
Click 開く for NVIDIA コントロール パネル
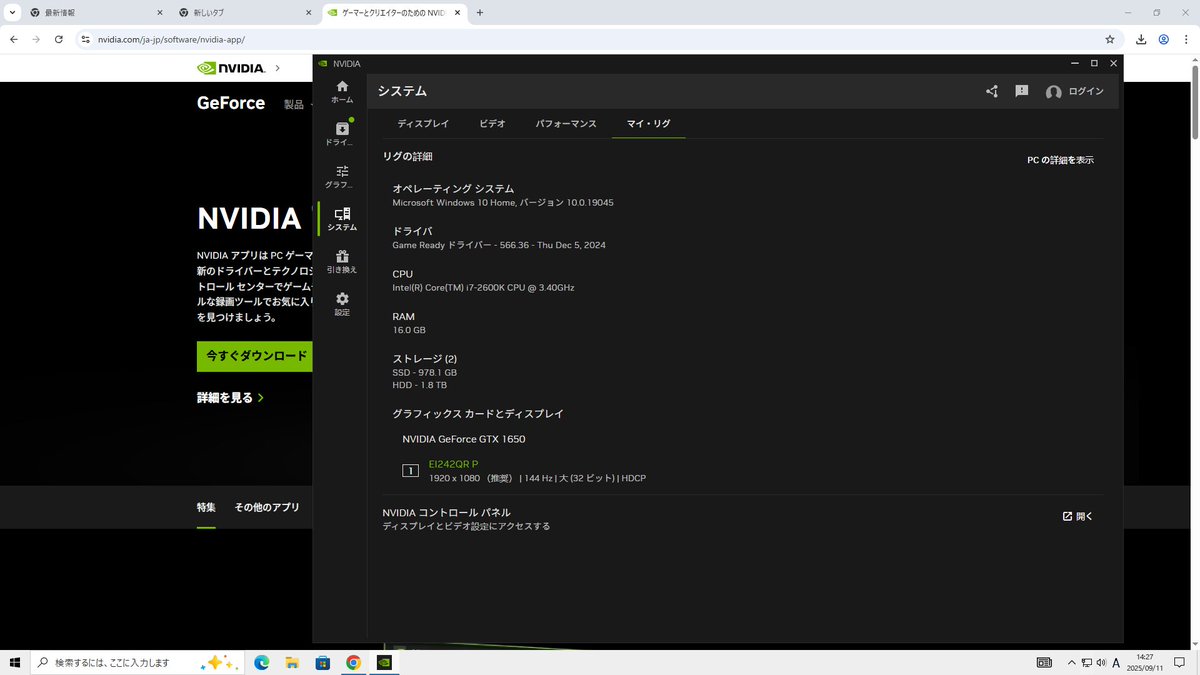[x=1078, y=517]
